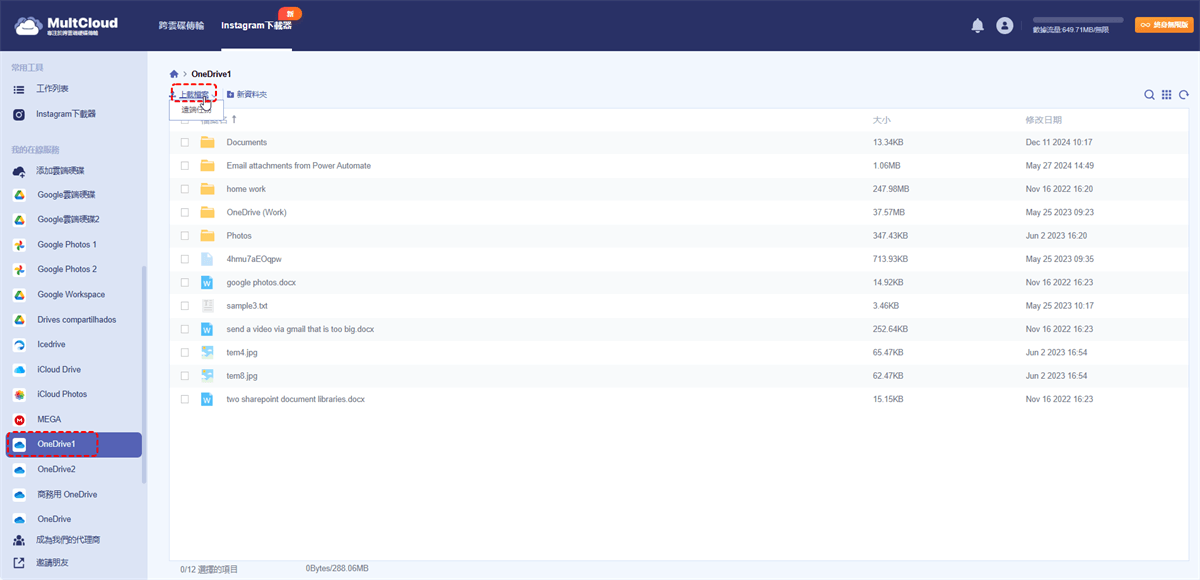Click the home work folder icon
Image resolution: width=1200 pixels, height=580 pixels.
click(x=207, y=189)
